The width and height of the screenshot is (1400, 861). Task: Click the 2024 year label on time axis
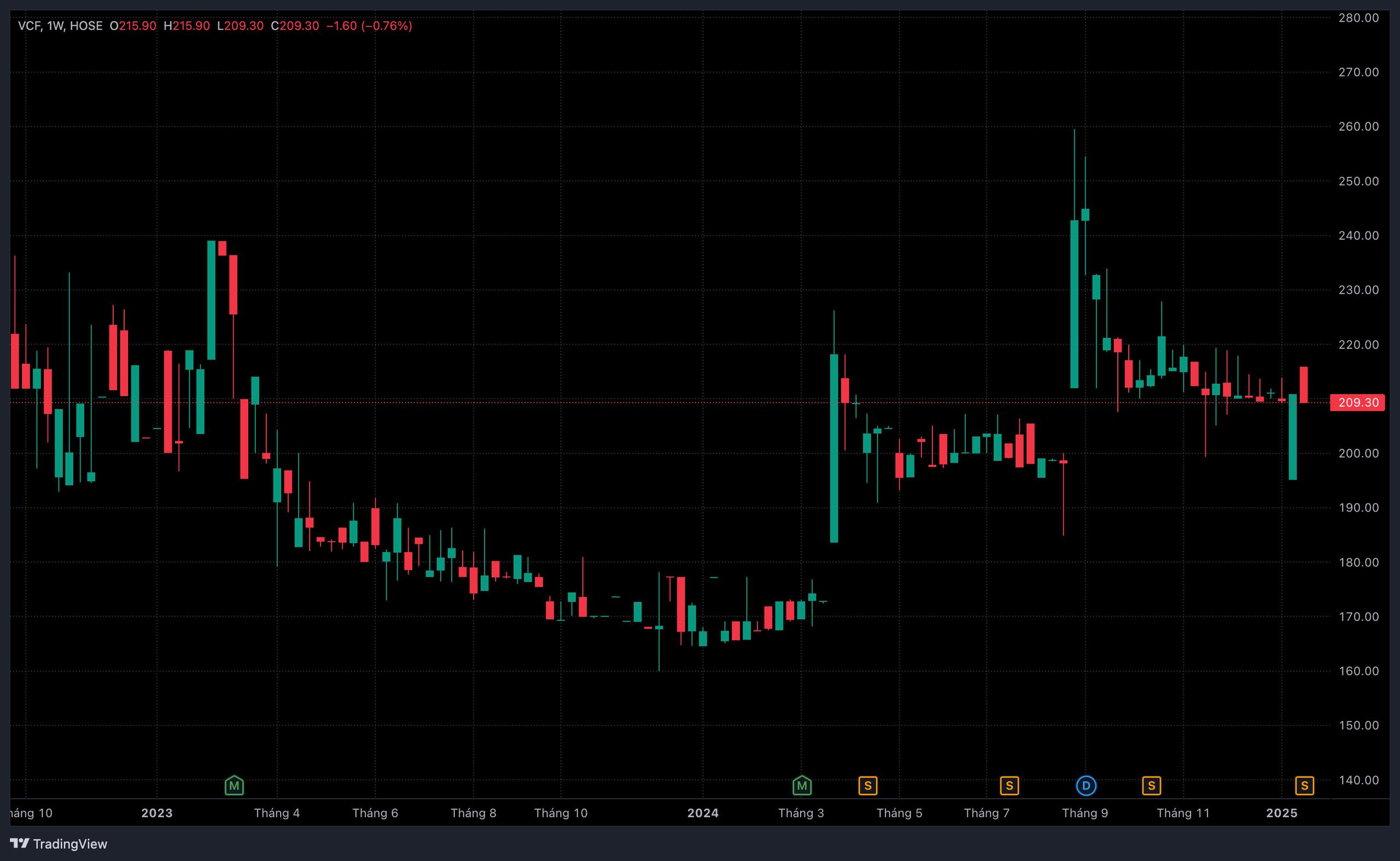(703, 813)
